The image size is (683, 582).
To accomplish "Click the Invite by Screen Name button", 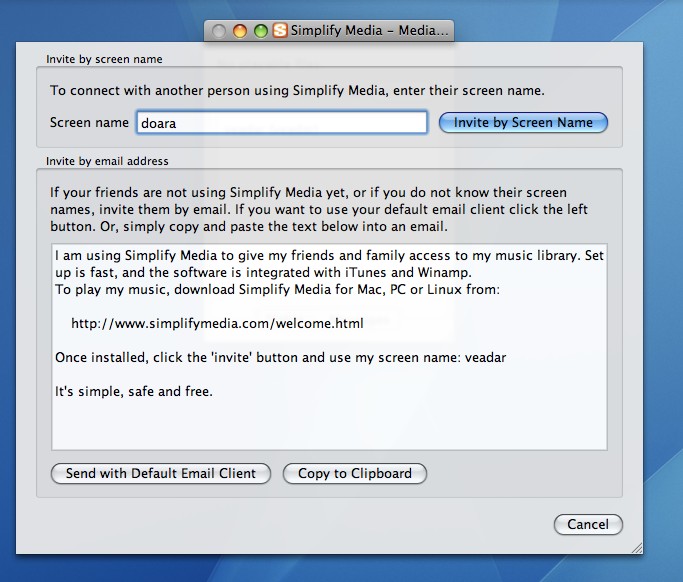I will click(523, 122).
